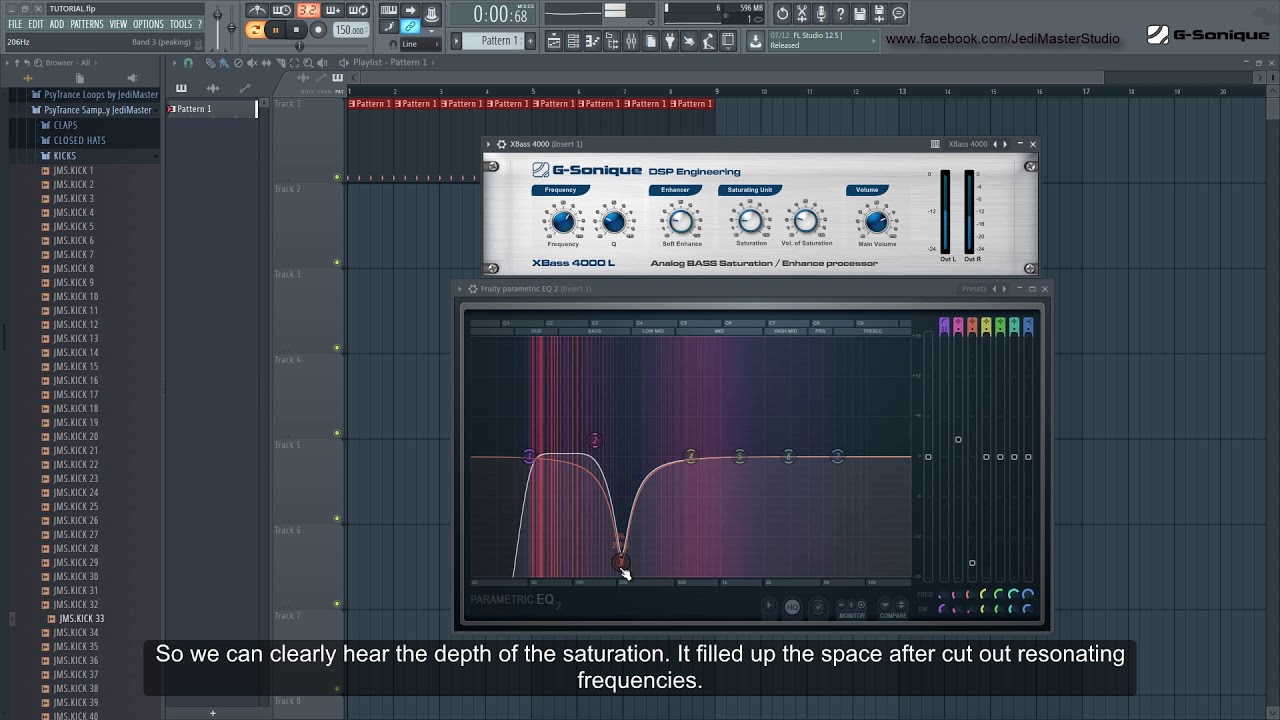
Task: Select the playlist mute tool
Action: coord(252,62)
